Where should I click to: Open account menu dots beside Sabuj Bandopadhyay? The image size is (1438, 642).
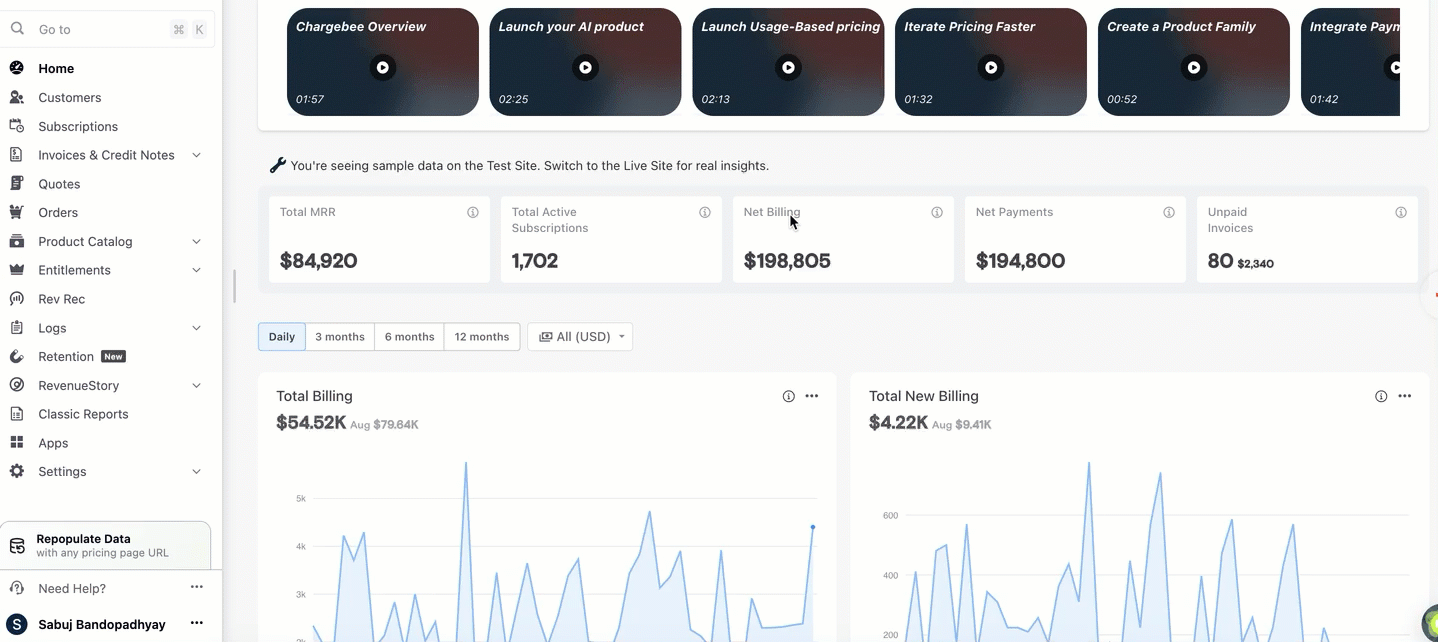pos(197,623)
